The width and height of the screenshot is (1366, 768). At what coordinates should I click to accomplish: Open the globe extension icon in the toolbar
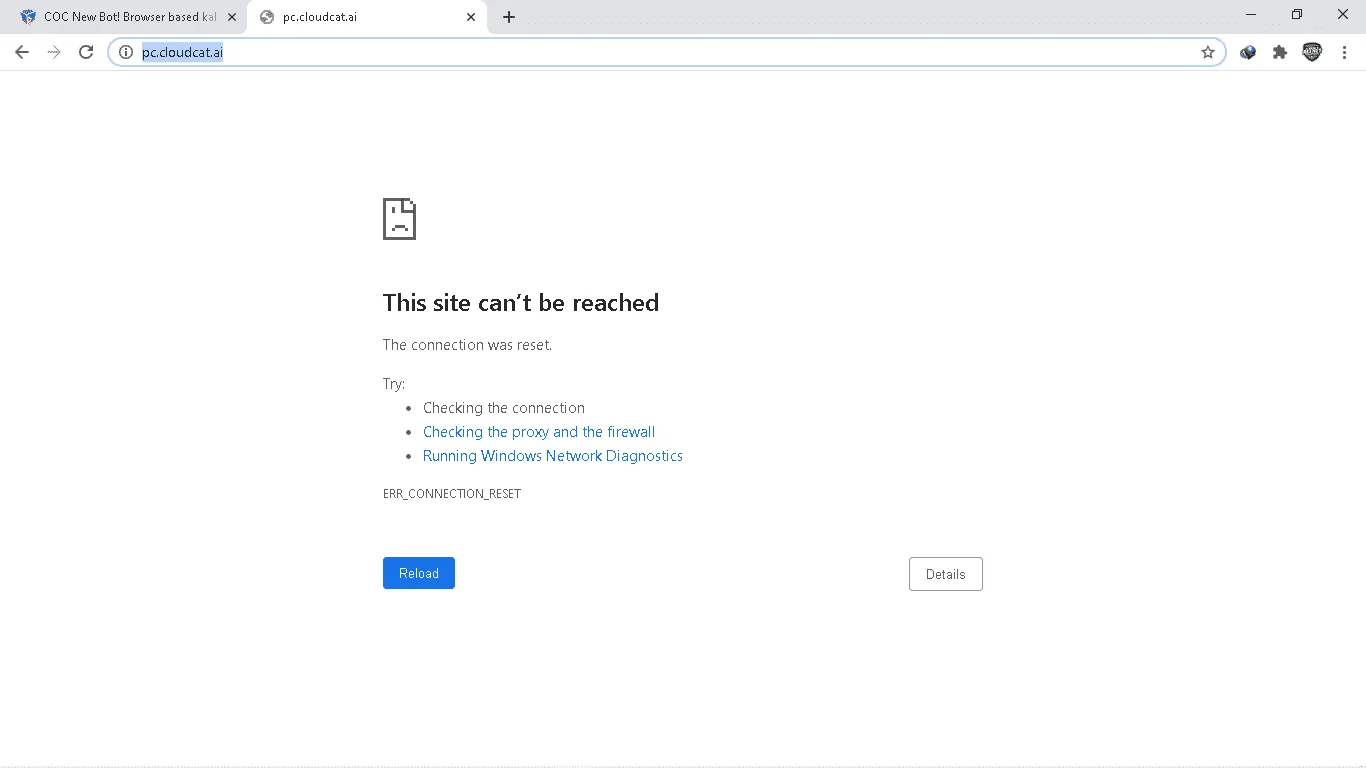point(1248,52)
